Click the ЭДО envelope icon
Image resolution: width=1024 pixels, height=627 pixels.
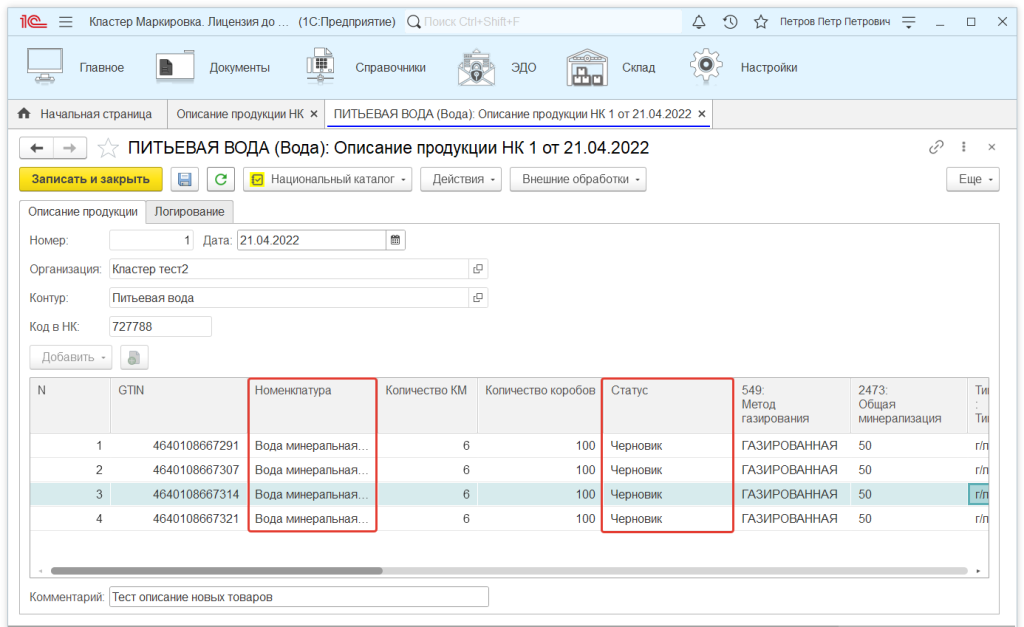point(477,67)
